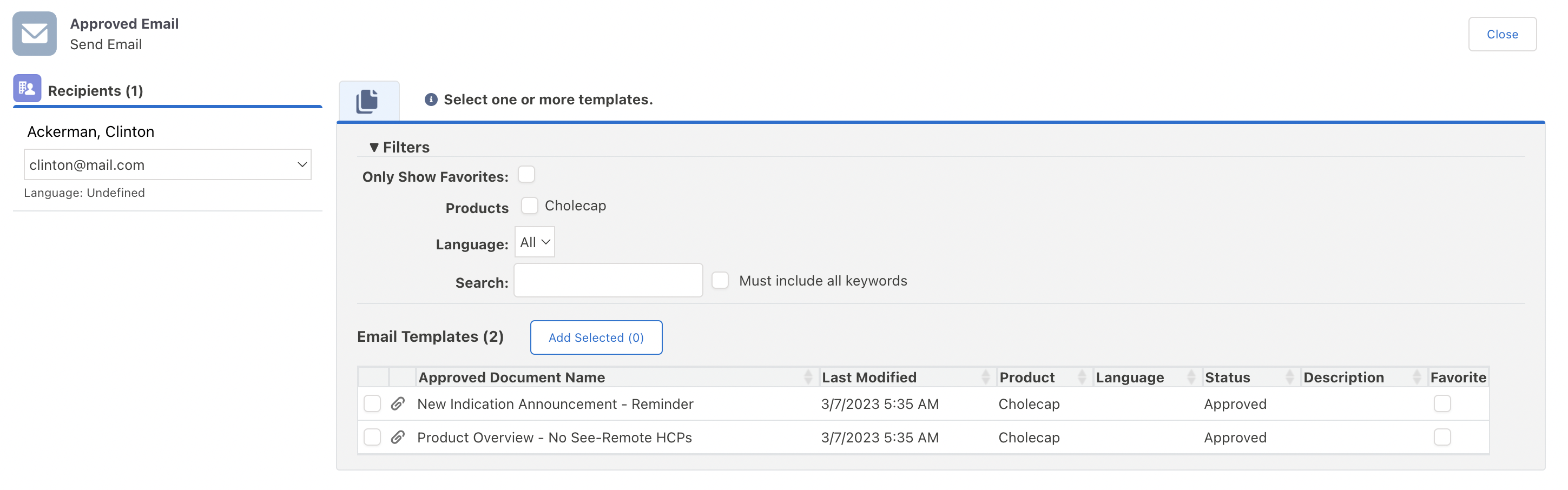Click attachment paperclip for New Indication Announcement
The image size is (1568, 490).
coord(398,403)
